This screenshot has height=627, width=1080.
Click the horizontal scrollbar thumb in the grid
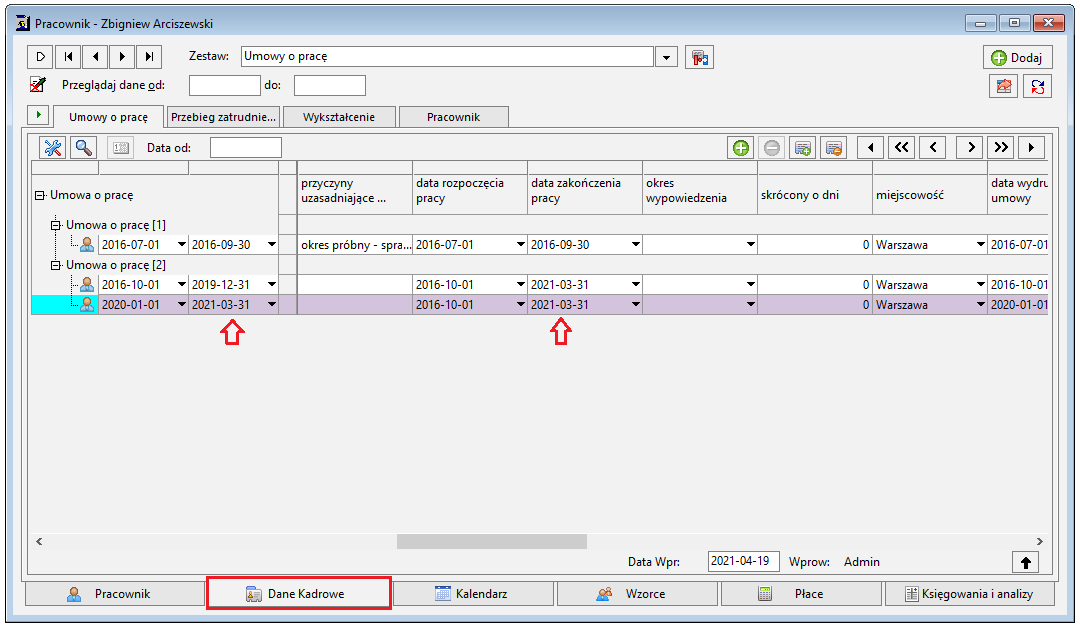[492, 542]
